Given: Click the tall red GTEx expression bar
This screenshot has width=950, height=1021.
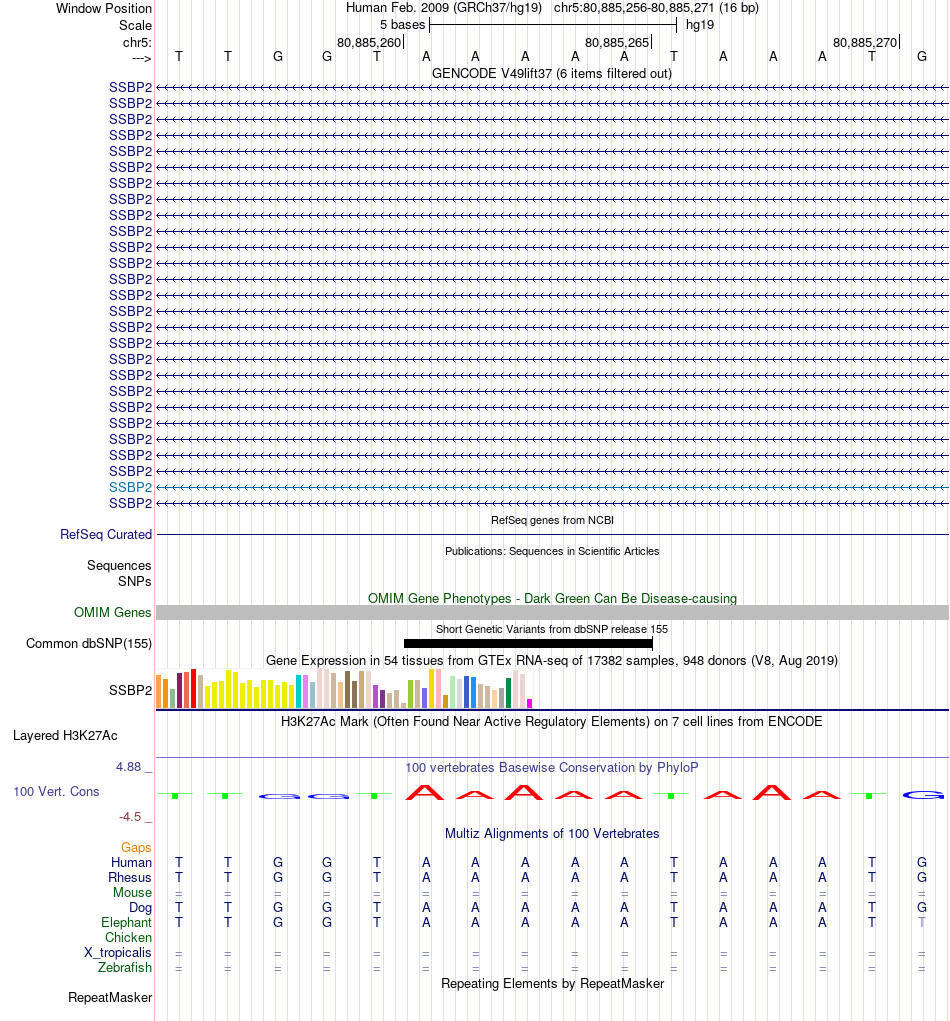Looking at the screenshot, I should pos(193,688).
